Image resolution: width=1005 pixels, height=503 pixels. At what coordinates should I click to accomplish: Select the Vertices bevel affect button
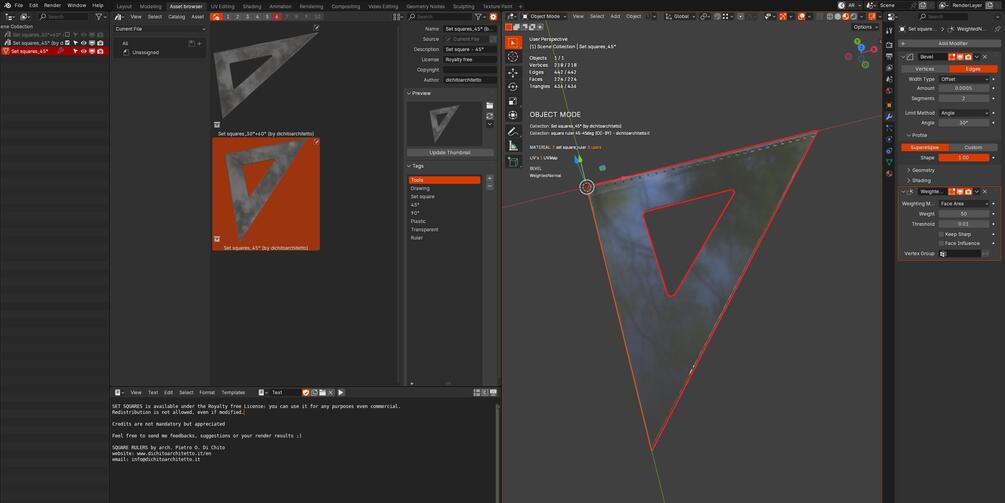(x=924, y=69)
